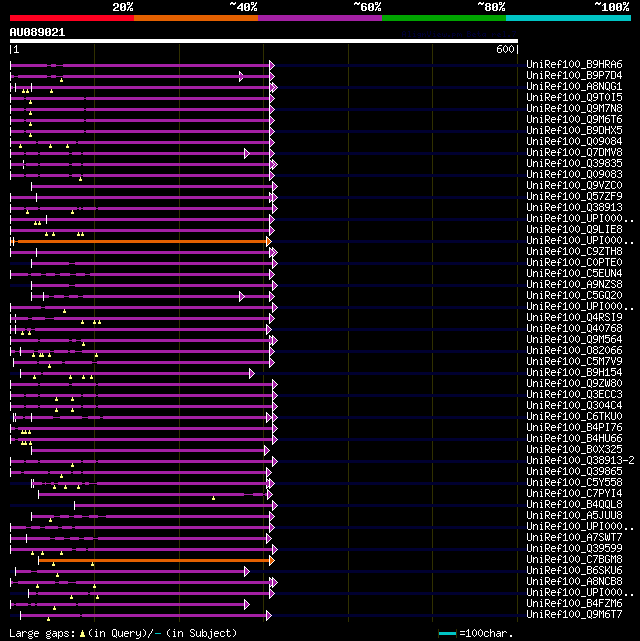Select the AU089021 query name

(x=37, y=32)
